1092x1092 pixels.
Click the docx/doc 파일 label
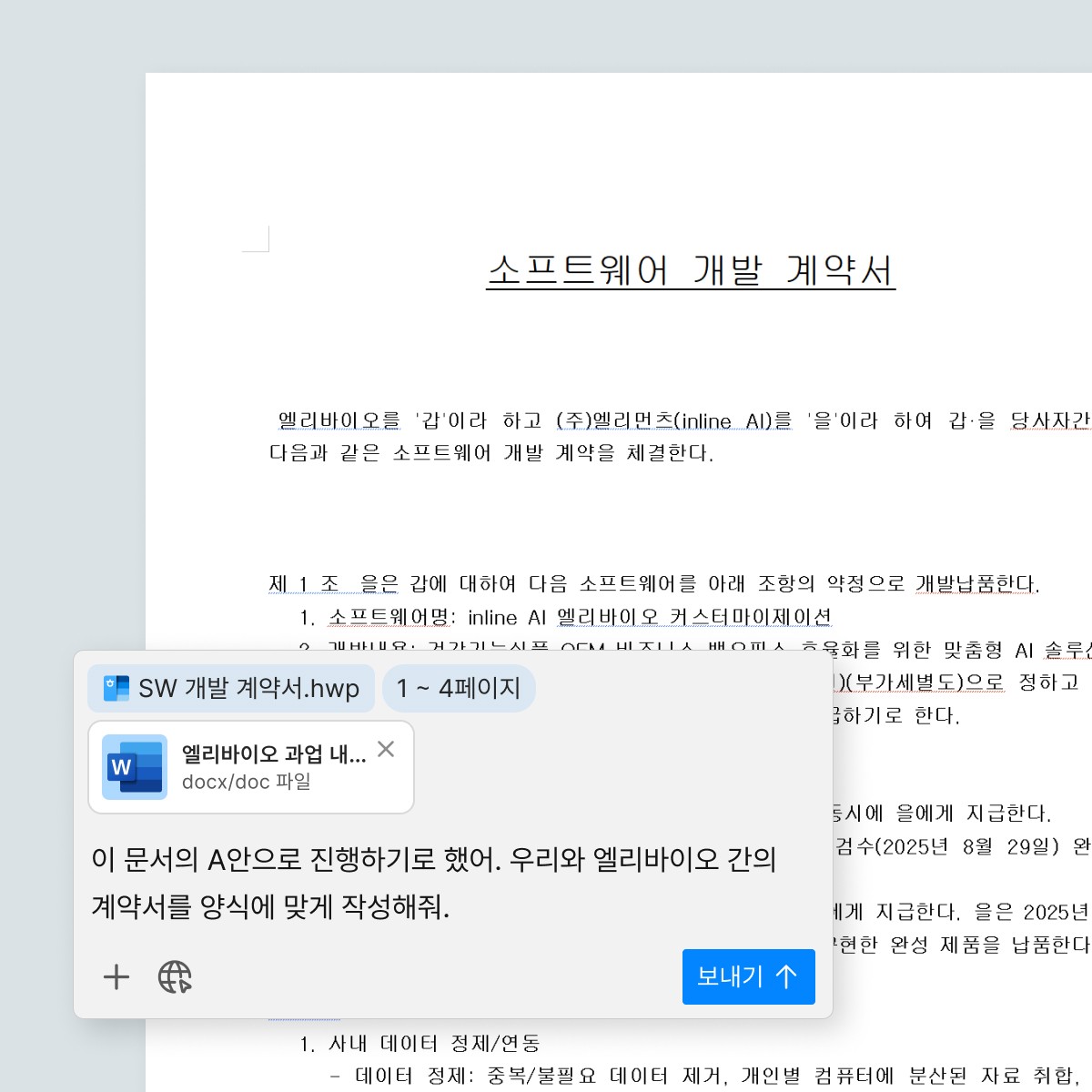247,782
